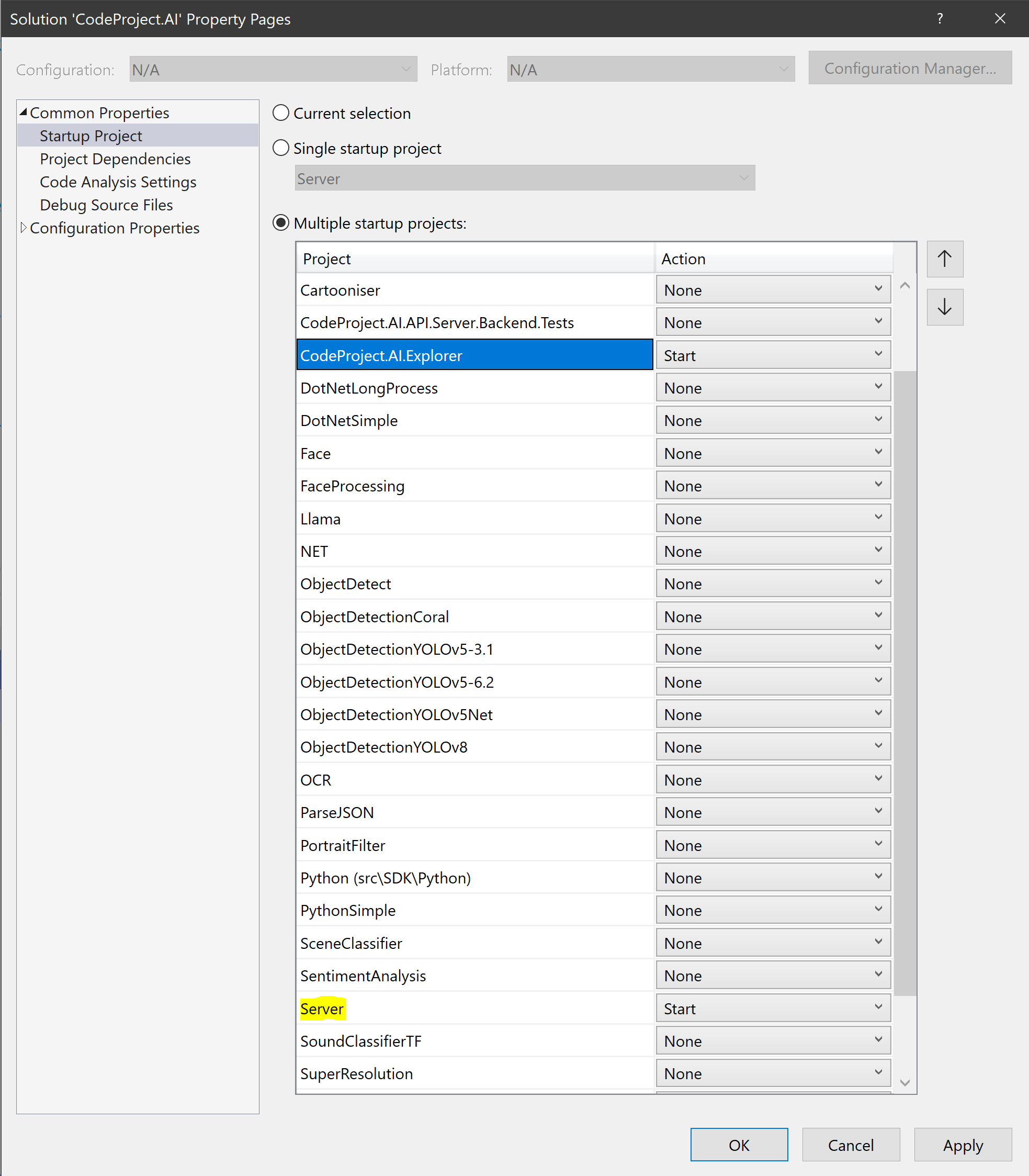Click Apply to save startup settings

[x=963, y=1145]
